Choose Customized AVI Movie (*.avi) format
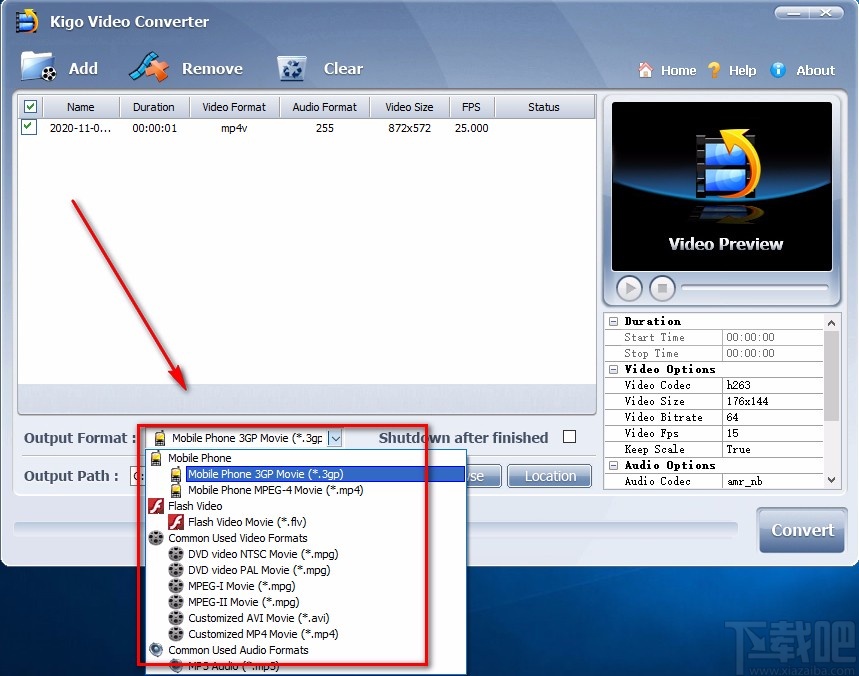Screen dimensions: 859x676 coord(259,618)
